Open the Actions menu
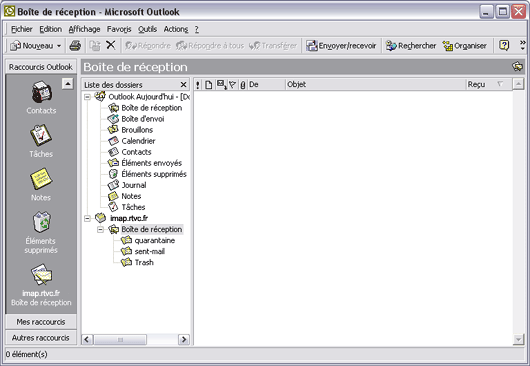This screenshot has height=366, width=530. pos(176,29)
